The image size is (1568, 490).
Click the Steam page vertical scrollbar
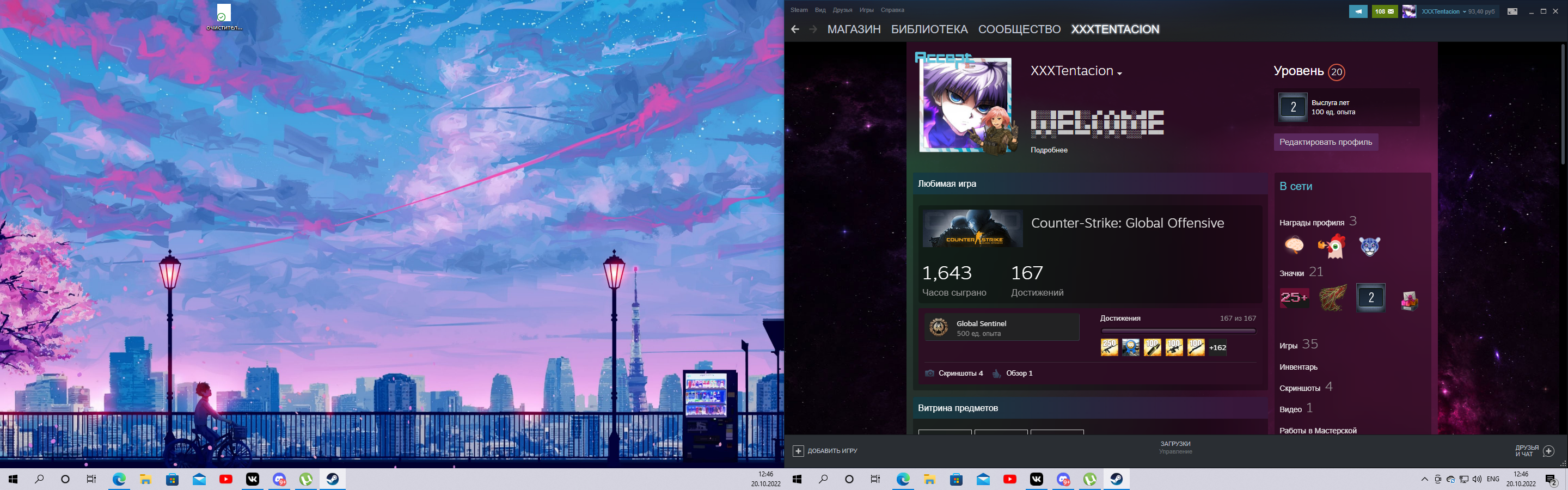pyautogui.click(x=1563, y=103)
